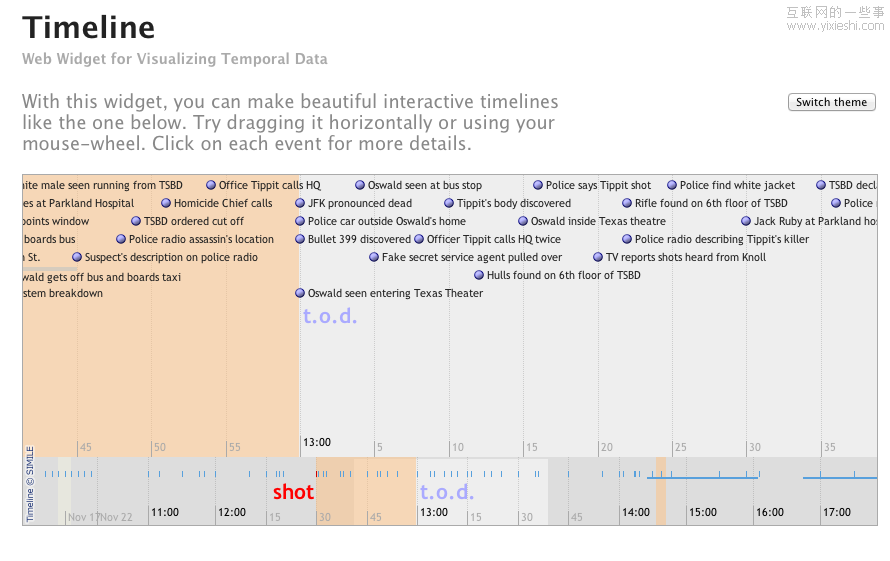This screenshot has height=561, width=890.
Task: Click the red 'shot' marker in overview band
Action: pyautogui.click(x=293, y=492)
